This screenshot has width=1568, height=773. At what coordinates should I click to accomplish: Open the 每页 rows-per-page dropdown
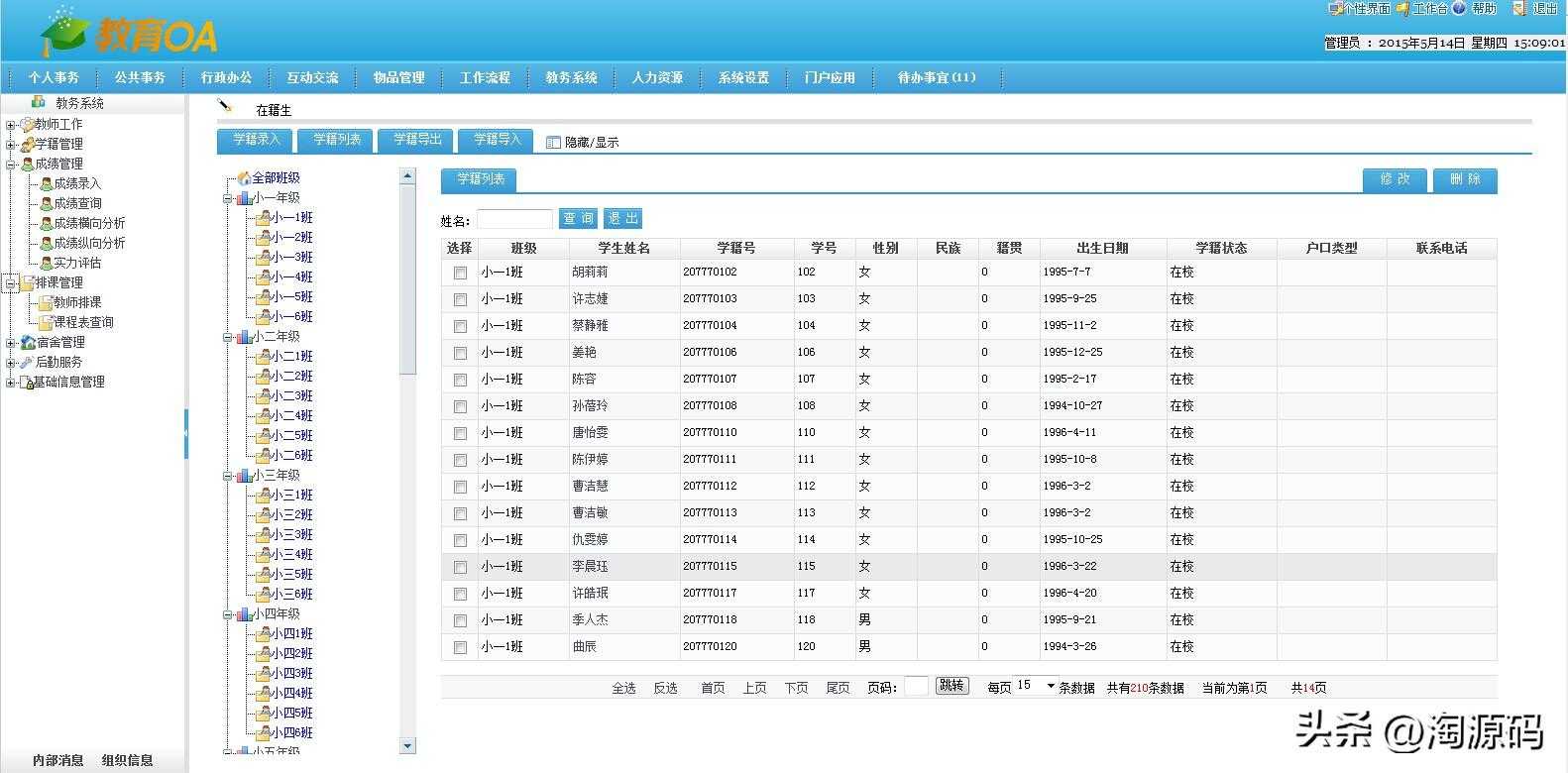[x=1036, y=686]
